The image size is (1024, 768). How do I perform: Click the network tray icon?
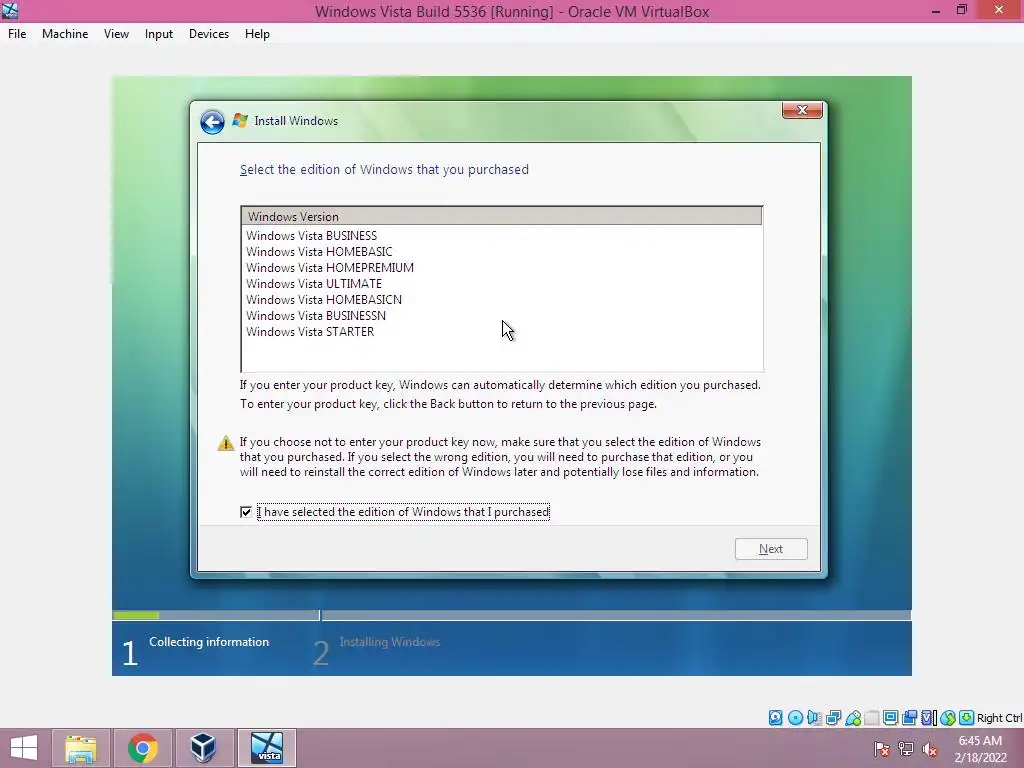906,749
